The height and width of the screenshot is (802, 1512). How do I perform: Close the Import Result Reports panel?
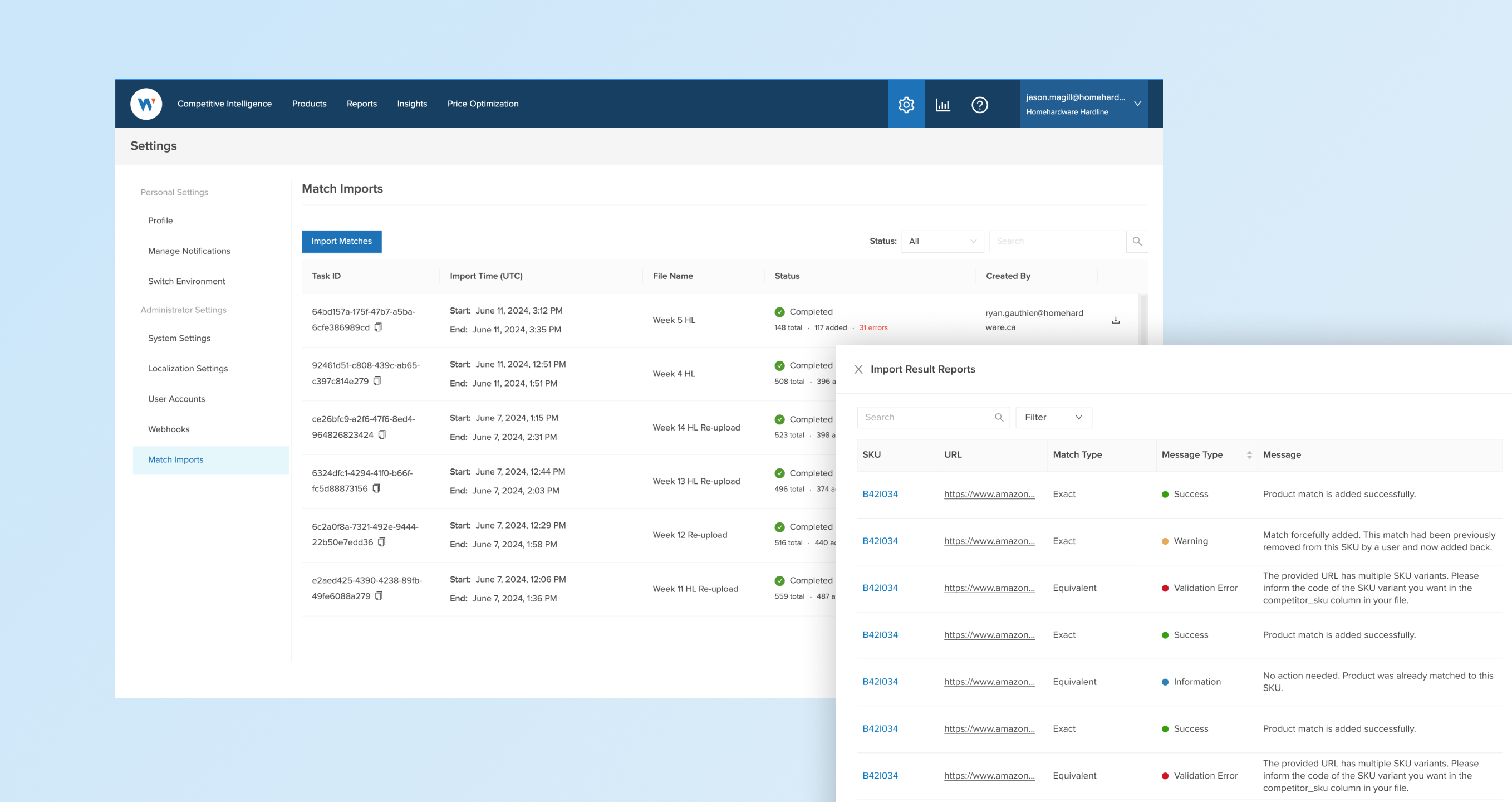tap(858, 369)
